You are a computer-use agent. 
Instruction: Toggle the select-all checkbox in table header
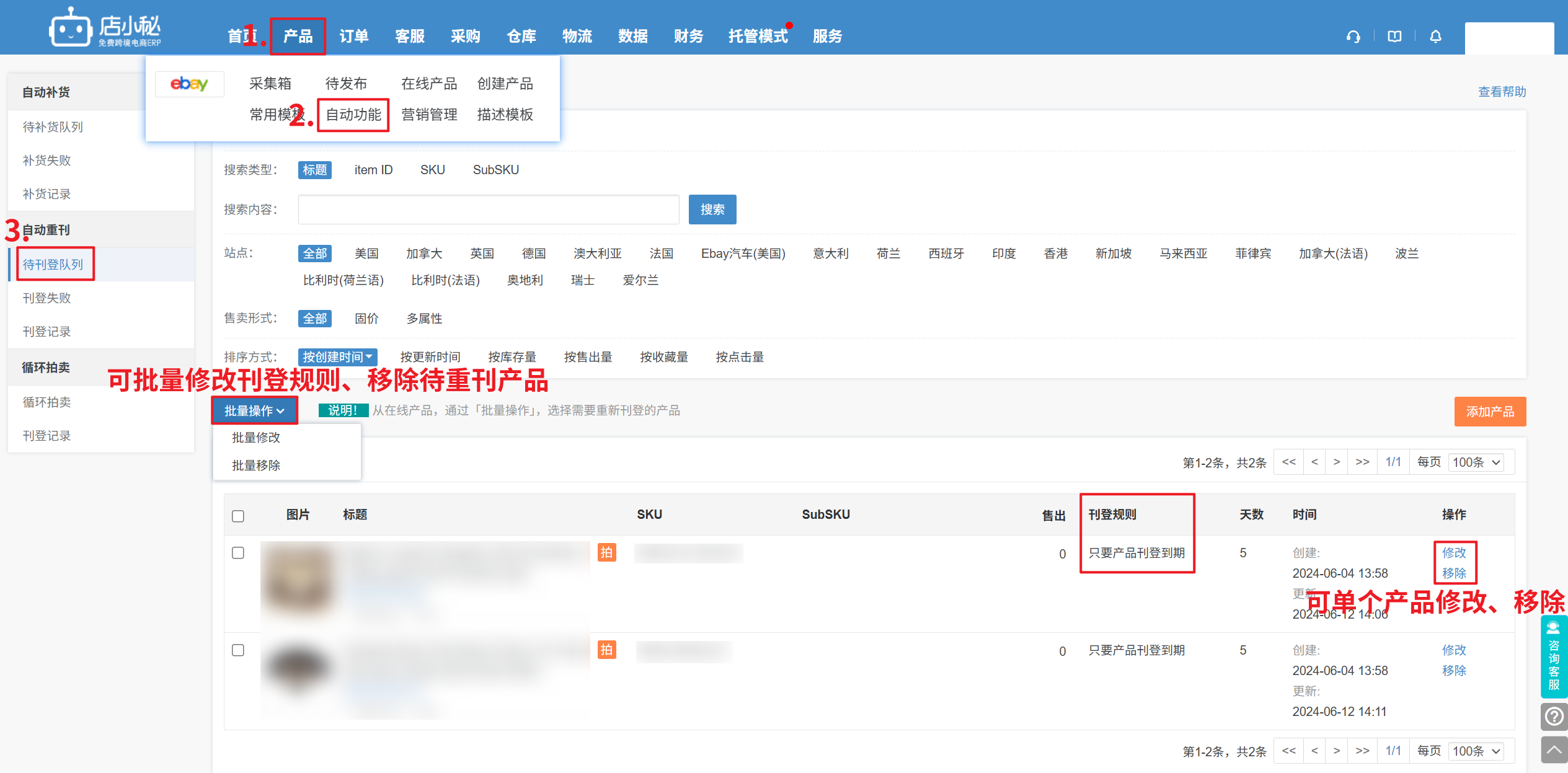tap(238, 516)
